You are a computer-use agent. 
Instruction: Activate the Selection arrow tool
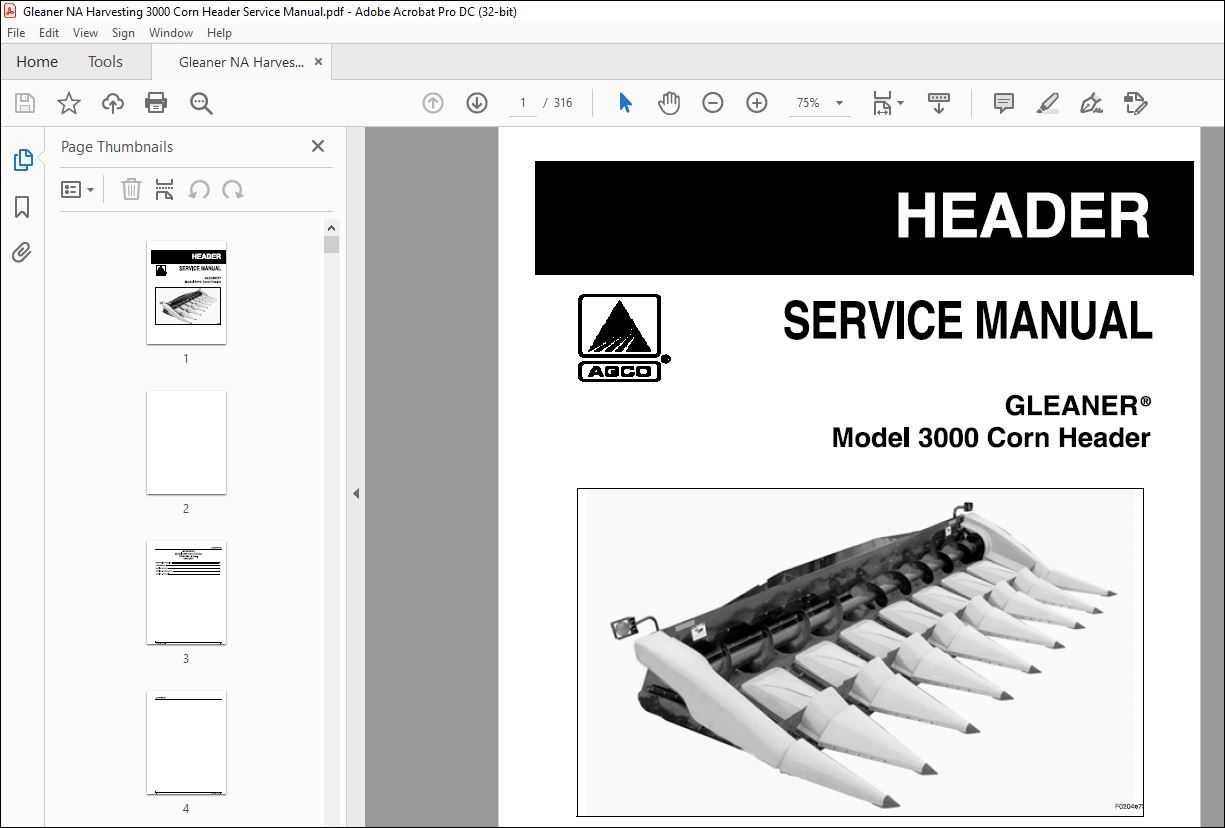pos(625,103)
